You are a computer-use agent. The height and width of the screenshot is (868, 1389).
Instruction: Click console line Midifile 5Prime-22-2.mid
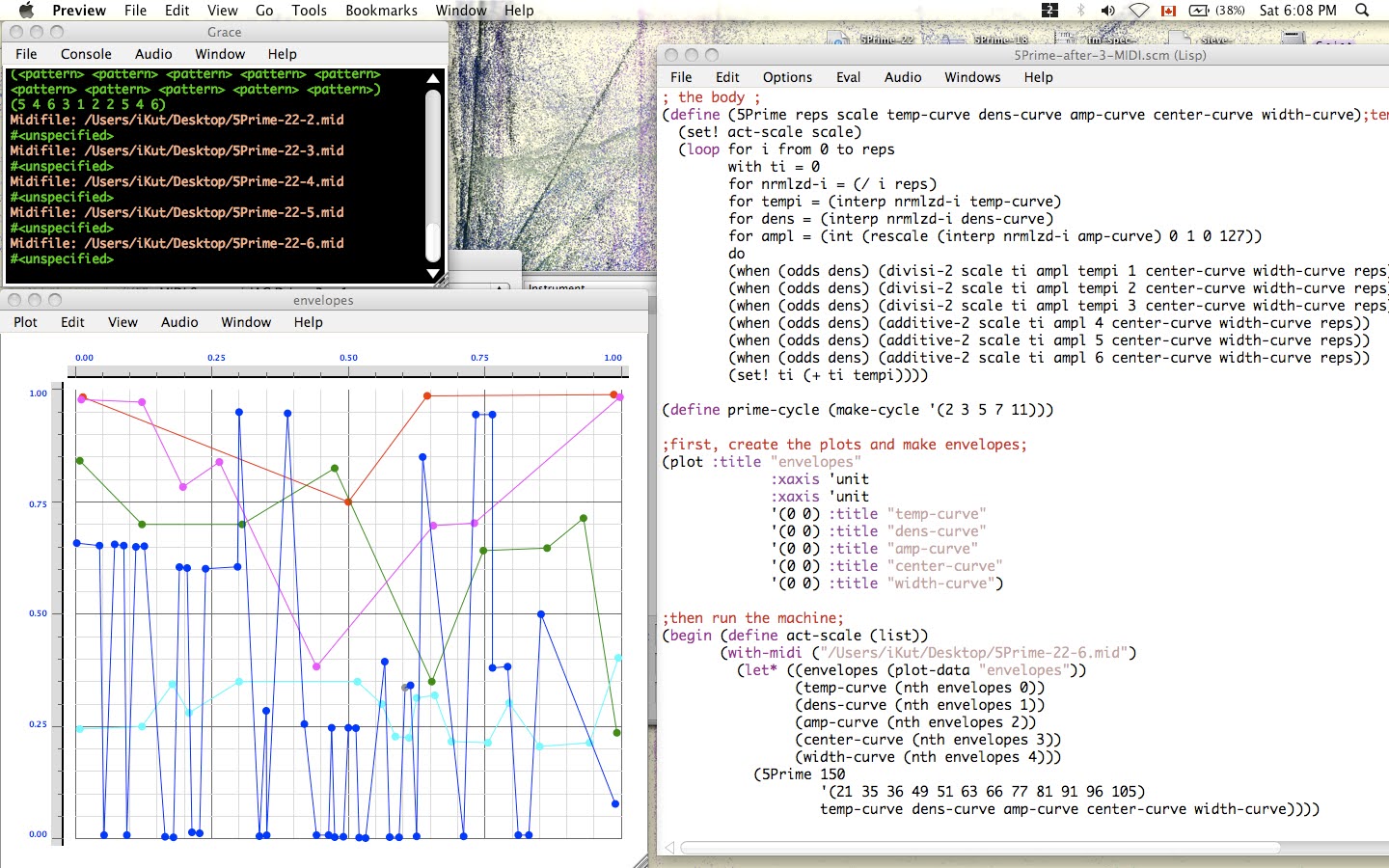pyautogui.click(x=177, y=120)
